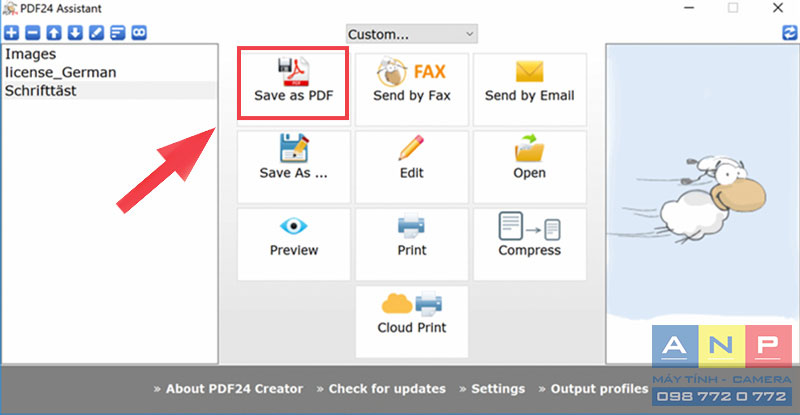Click the plus icon to add a file
This screenshot has width=800, height=415.
(x=11, y=33)
